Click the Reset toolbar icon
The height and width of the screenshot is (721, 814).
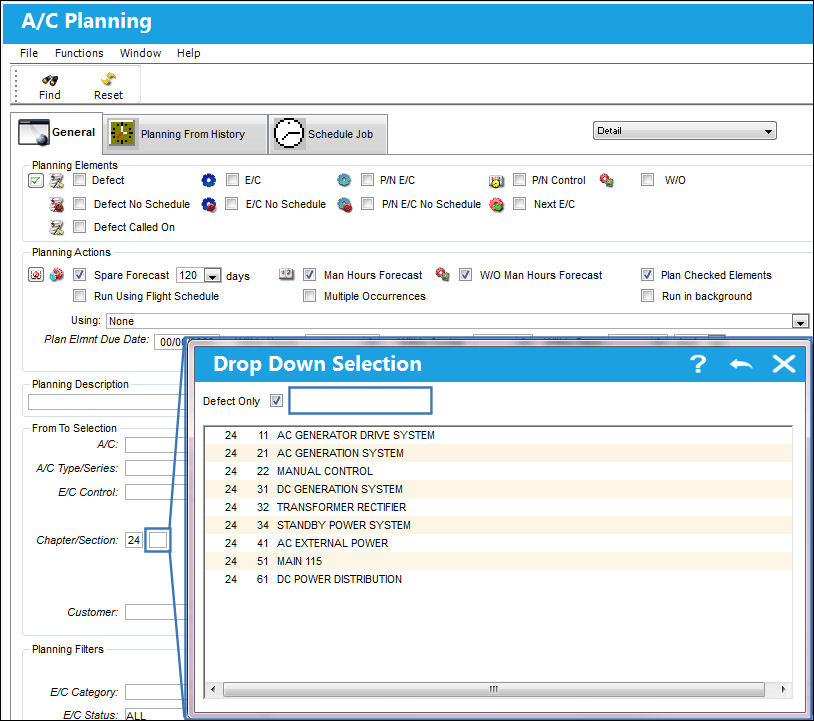click(x=108, y=79)
